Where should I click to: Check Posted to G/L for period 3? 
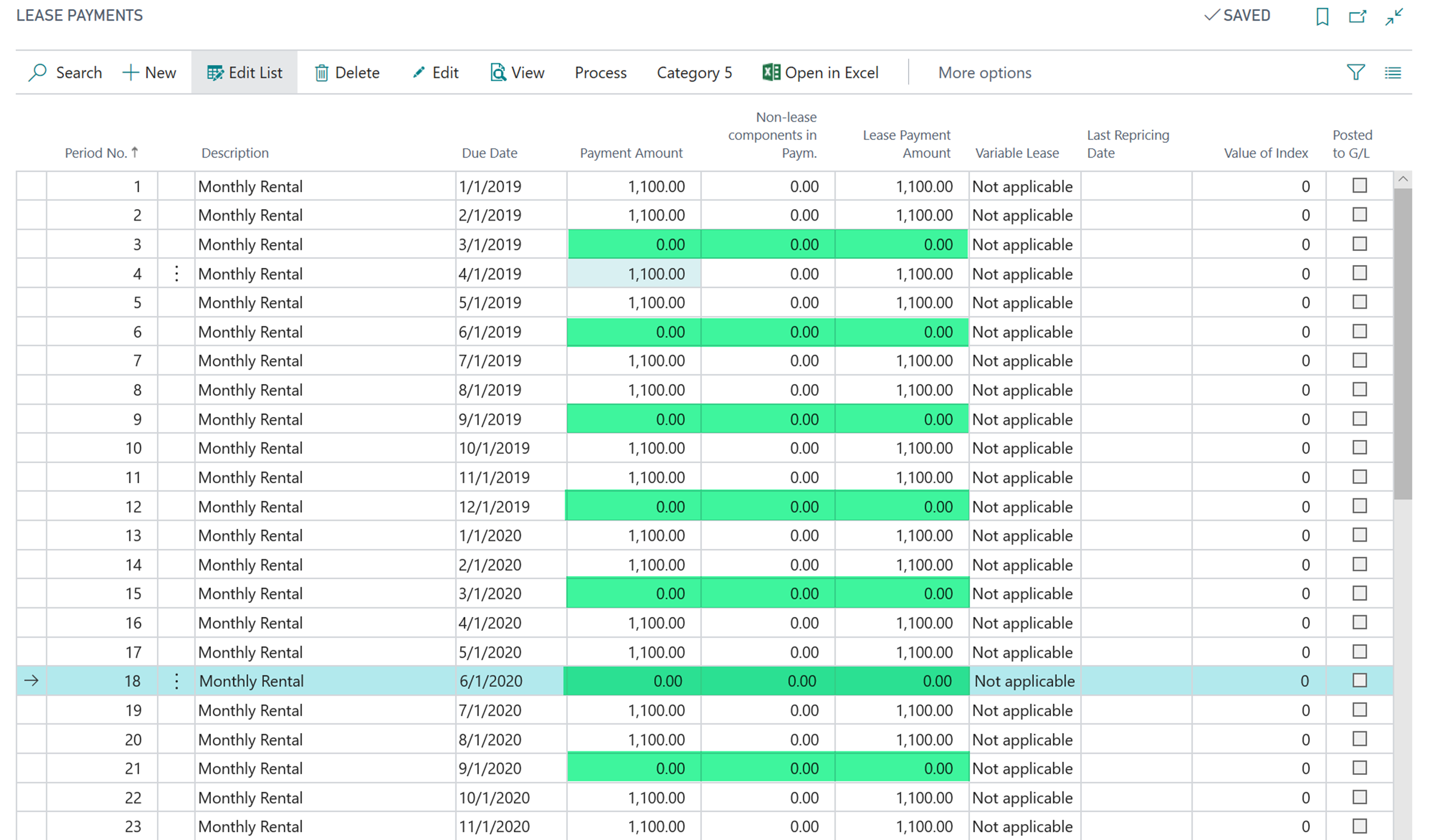1360,244
